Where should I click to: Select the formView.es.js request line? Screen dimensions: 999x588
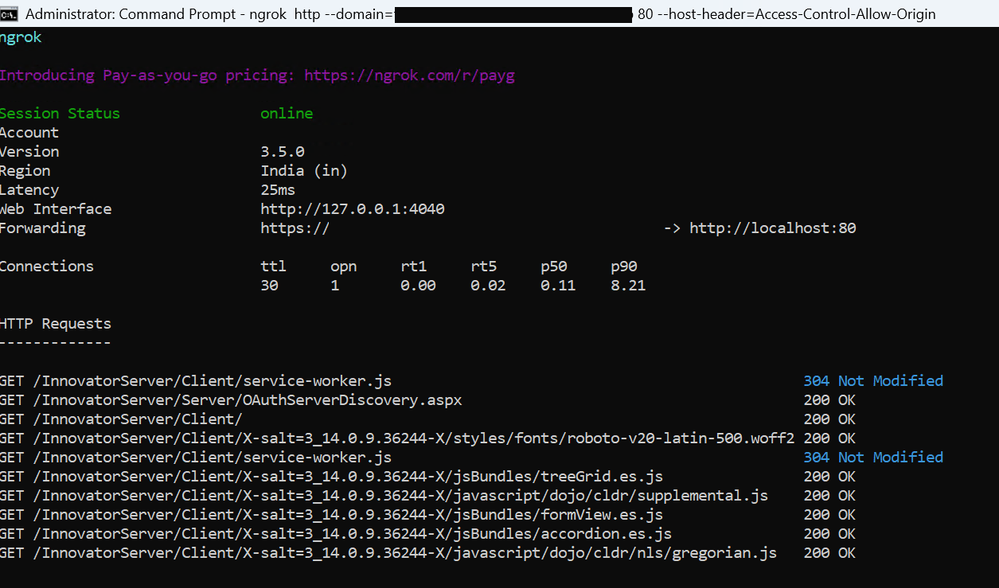tap(330, 515)
